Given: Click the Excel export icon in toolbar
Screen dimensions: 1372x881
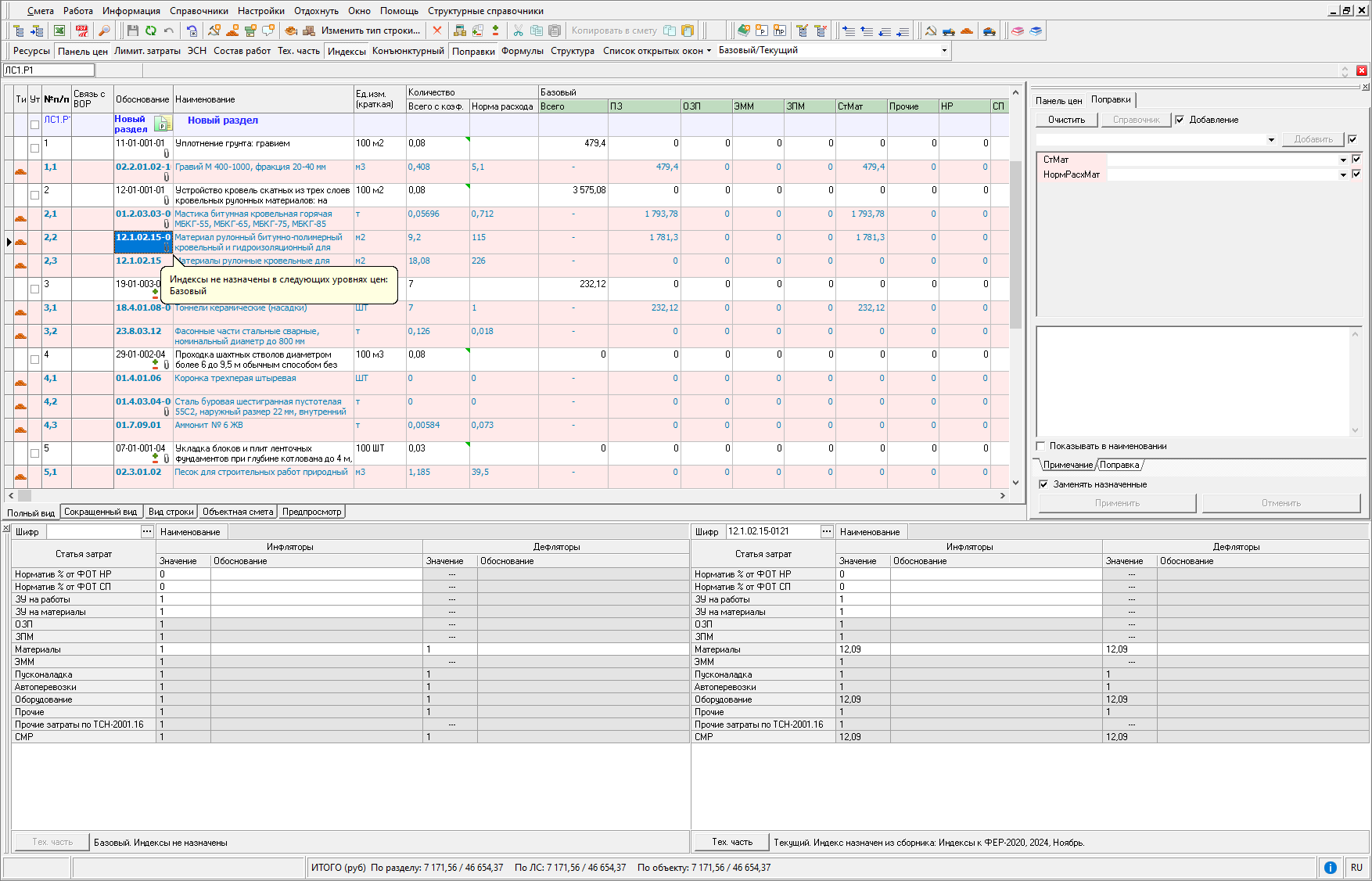Looking at the screenshot, I should click(x=59, y=31).
